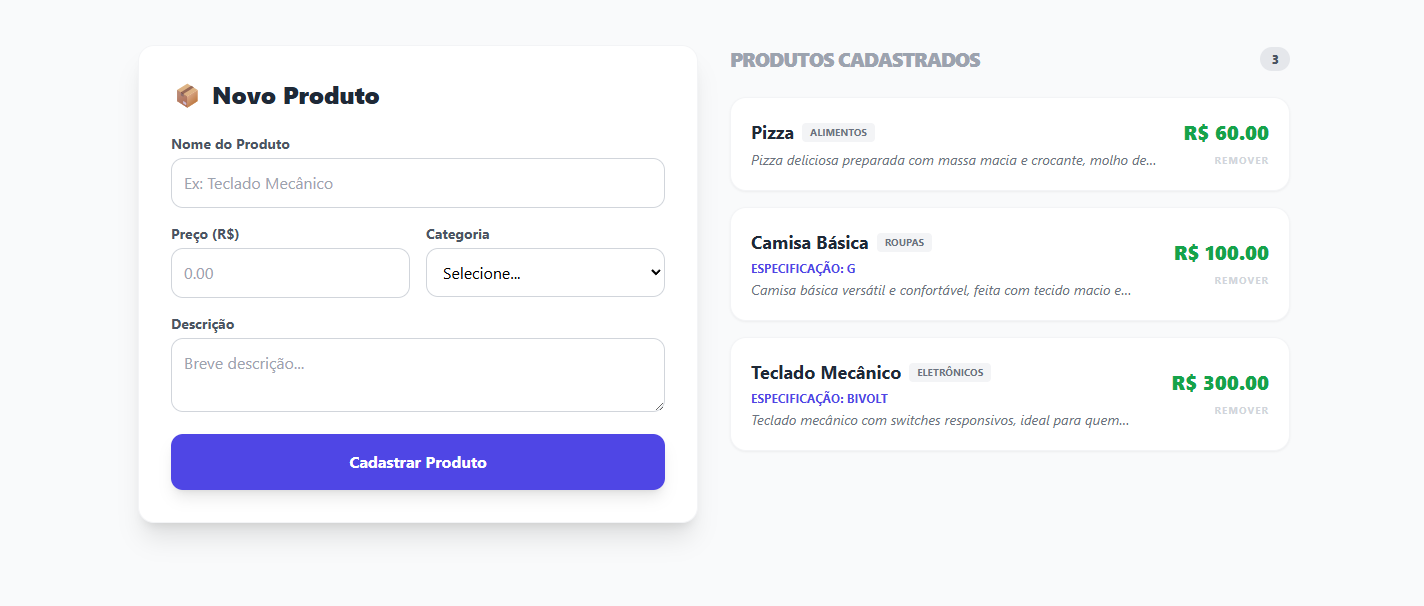This screenshot has width=1424, height=606.
Task: Select the Teclado Mecânico product title
Action: click(x=825, y=373)
